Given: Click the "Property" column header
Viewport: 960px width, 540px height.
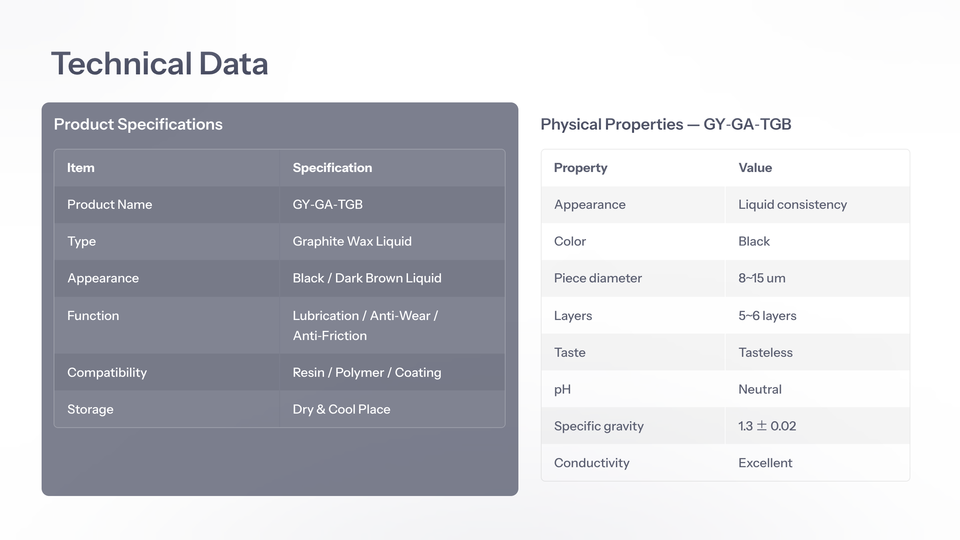Looking at the screenshot, I should click(x=581, y=168).
